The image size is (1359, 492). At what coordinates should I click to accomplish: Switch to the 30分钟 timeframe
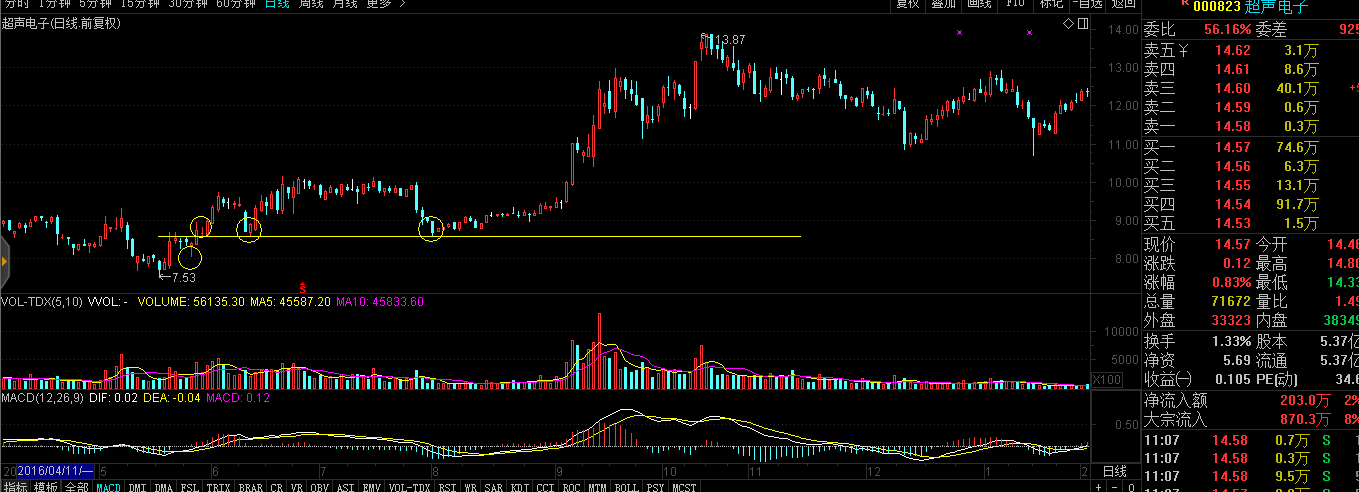[189, 4]
